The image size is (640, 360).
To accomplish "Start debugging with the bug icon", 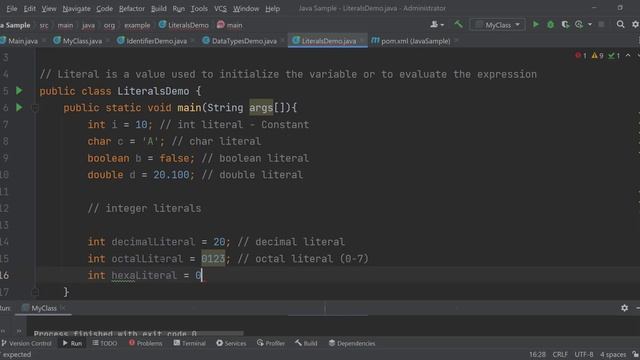I will [x=551, y=25].
